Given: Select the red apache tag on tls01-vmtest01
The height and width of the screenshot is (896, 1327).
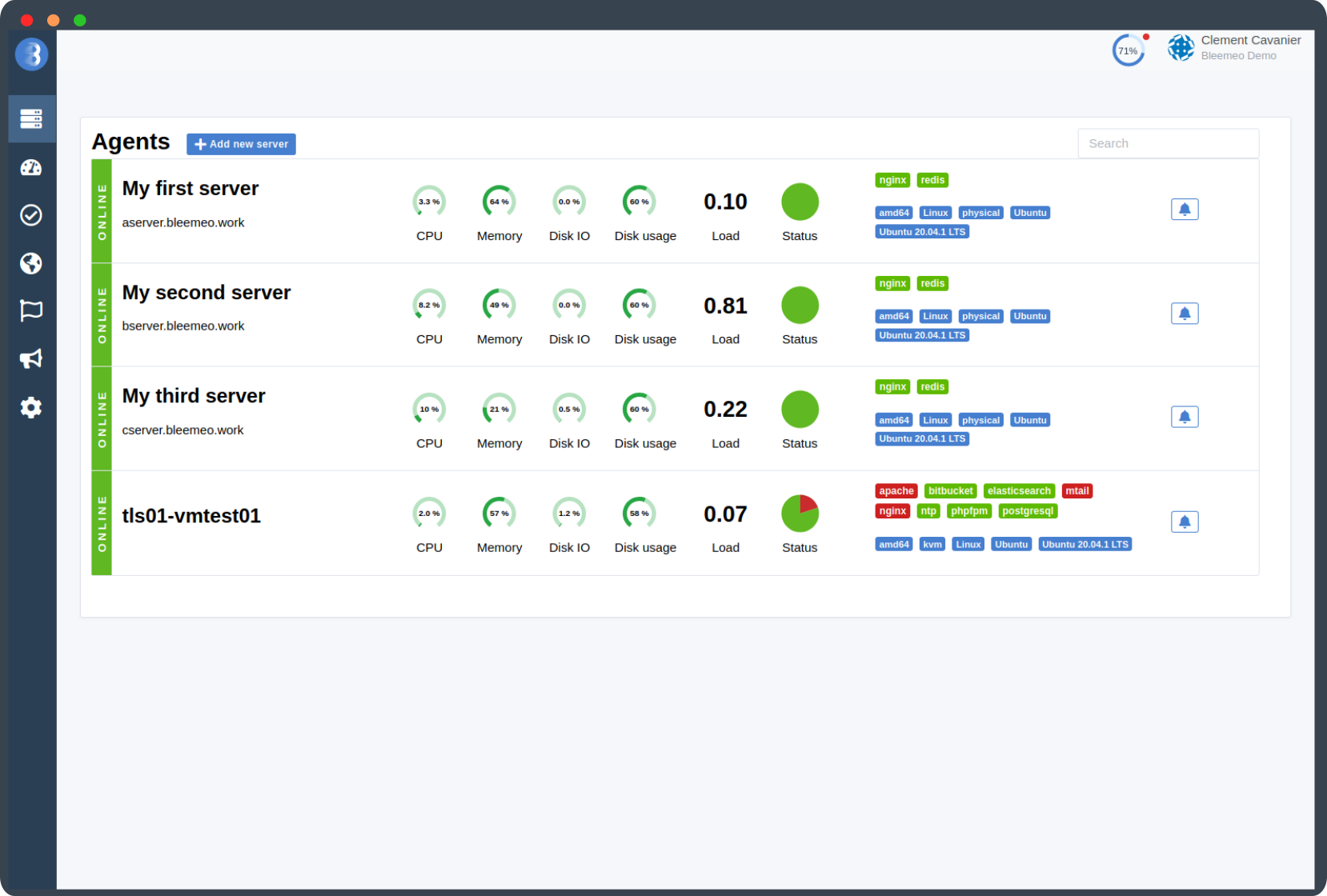Looking at the screenshot, I should click(896, 491).
